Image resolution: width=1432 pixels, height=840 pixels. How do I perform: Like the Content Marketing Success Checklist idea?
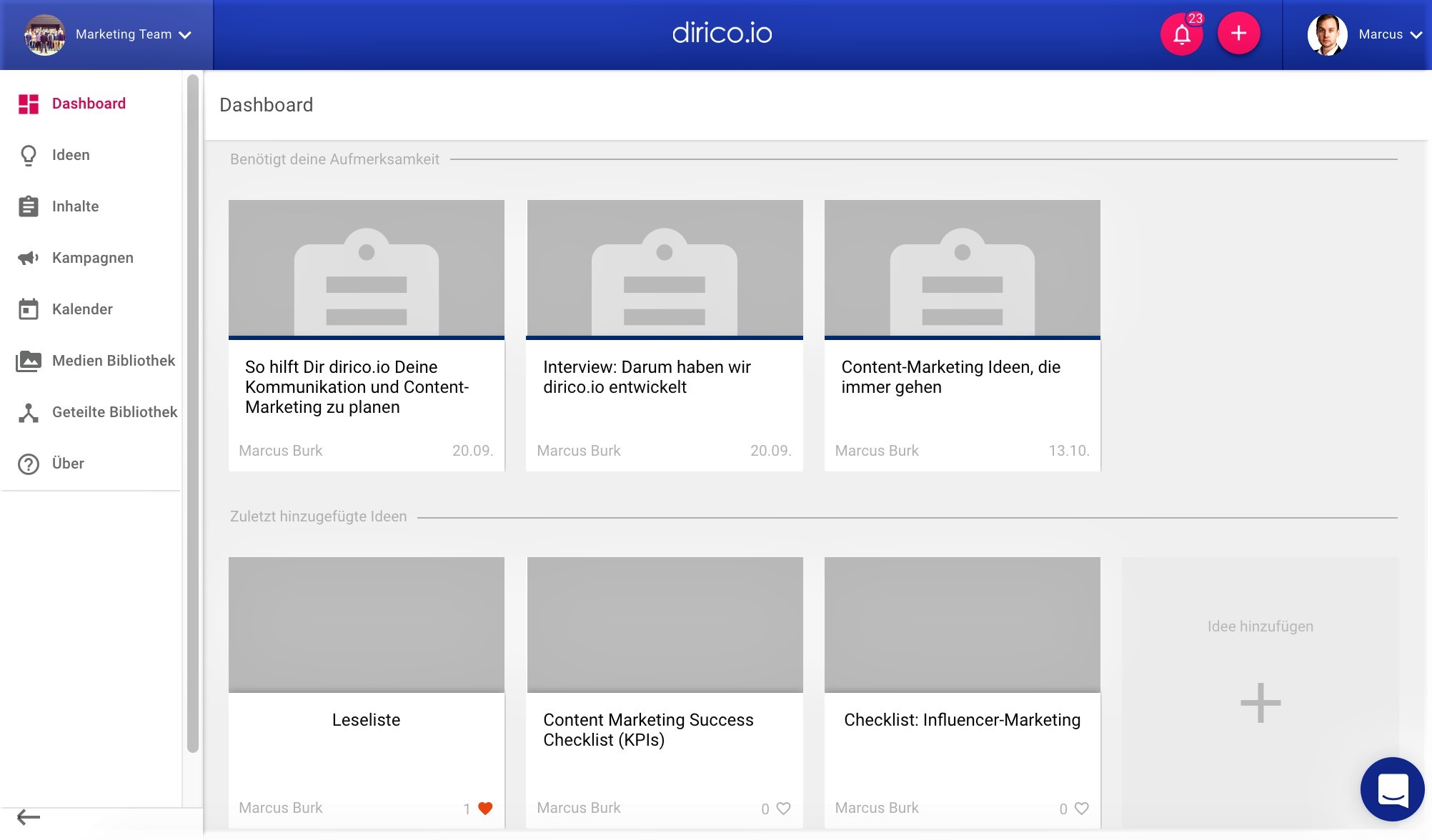[x=784, y=809]
